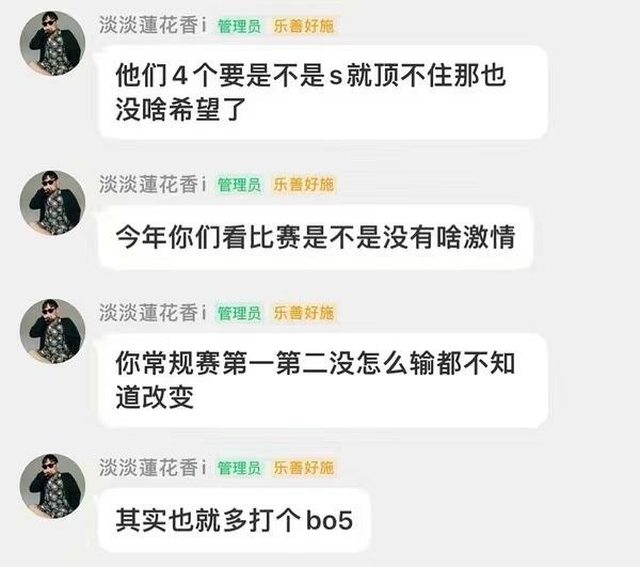Image resolution: width=640 pixels, height=567 pixels.
Task: Tap 管理员 badge above the 没有啥激情 message
Action: 239,185
